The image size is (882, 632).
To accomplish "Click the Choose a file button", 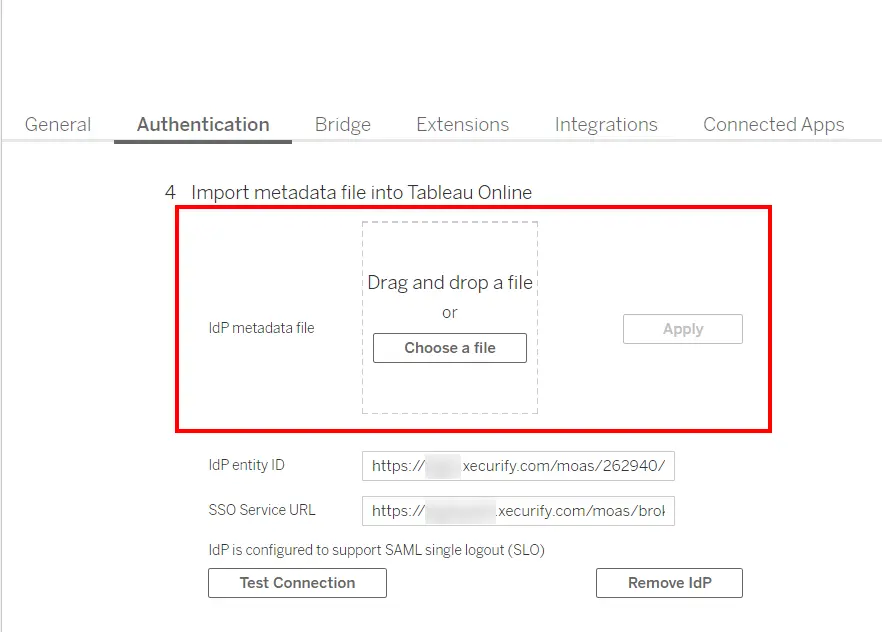I will click(449, 348).
